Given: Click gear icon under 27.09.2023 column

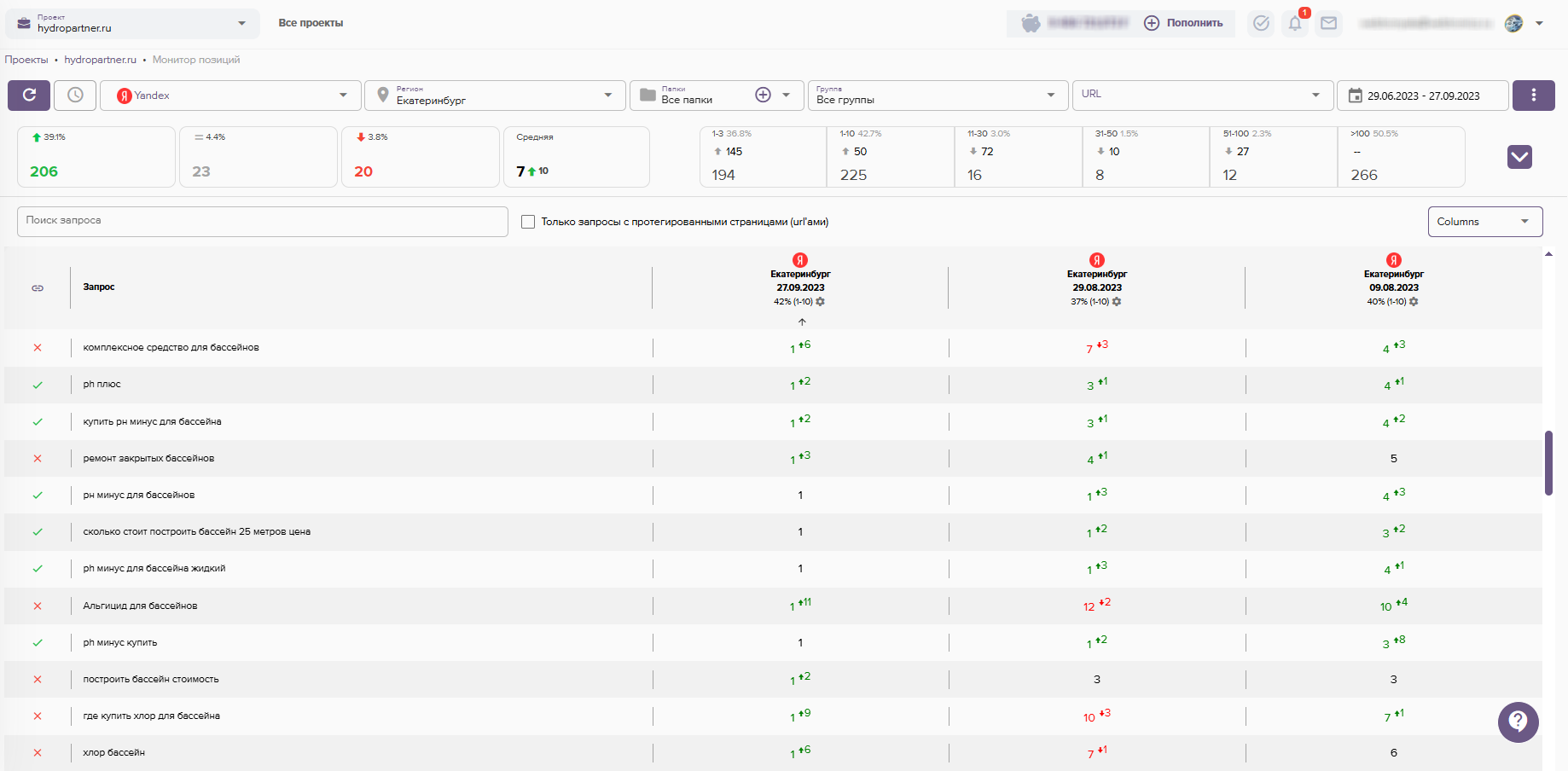Looking at the screenshot, I should (x=820, y=302).
